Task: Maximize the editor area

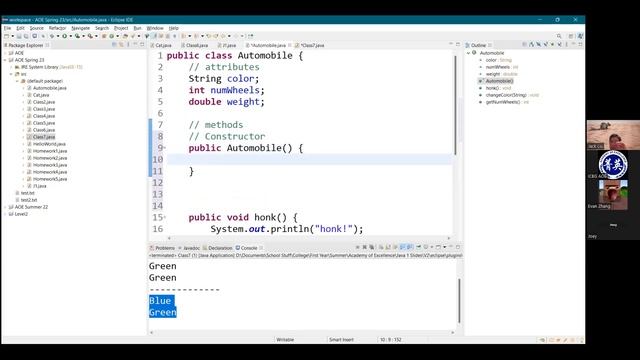Action: (458, 44)
